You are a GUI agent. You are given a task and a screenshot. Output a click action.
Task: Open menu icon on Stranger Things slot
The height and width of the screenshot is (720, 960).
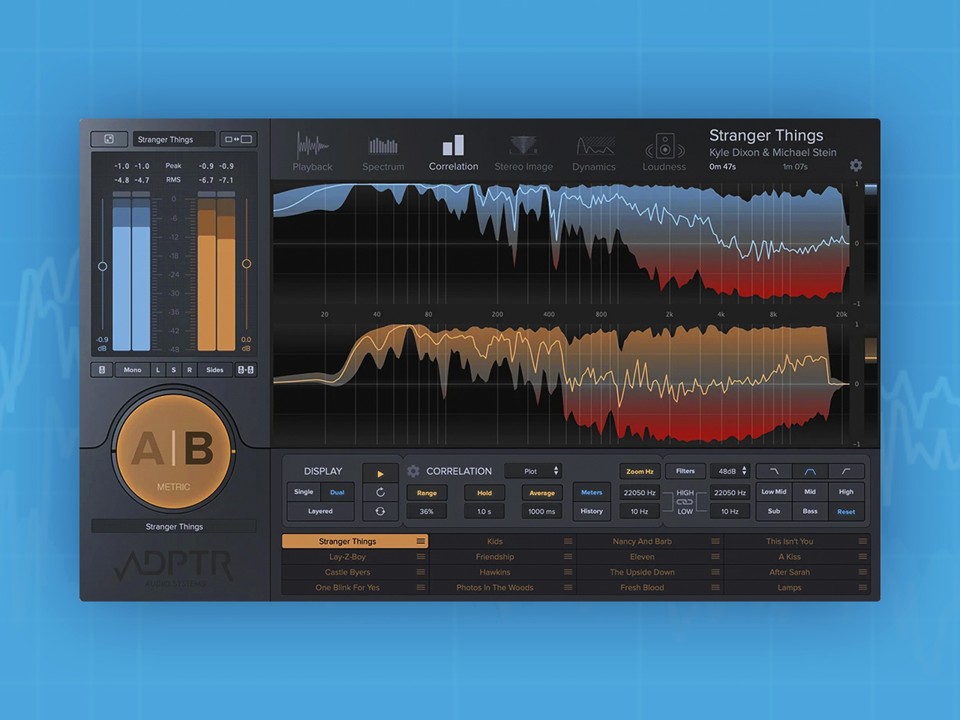pos(421,541)
